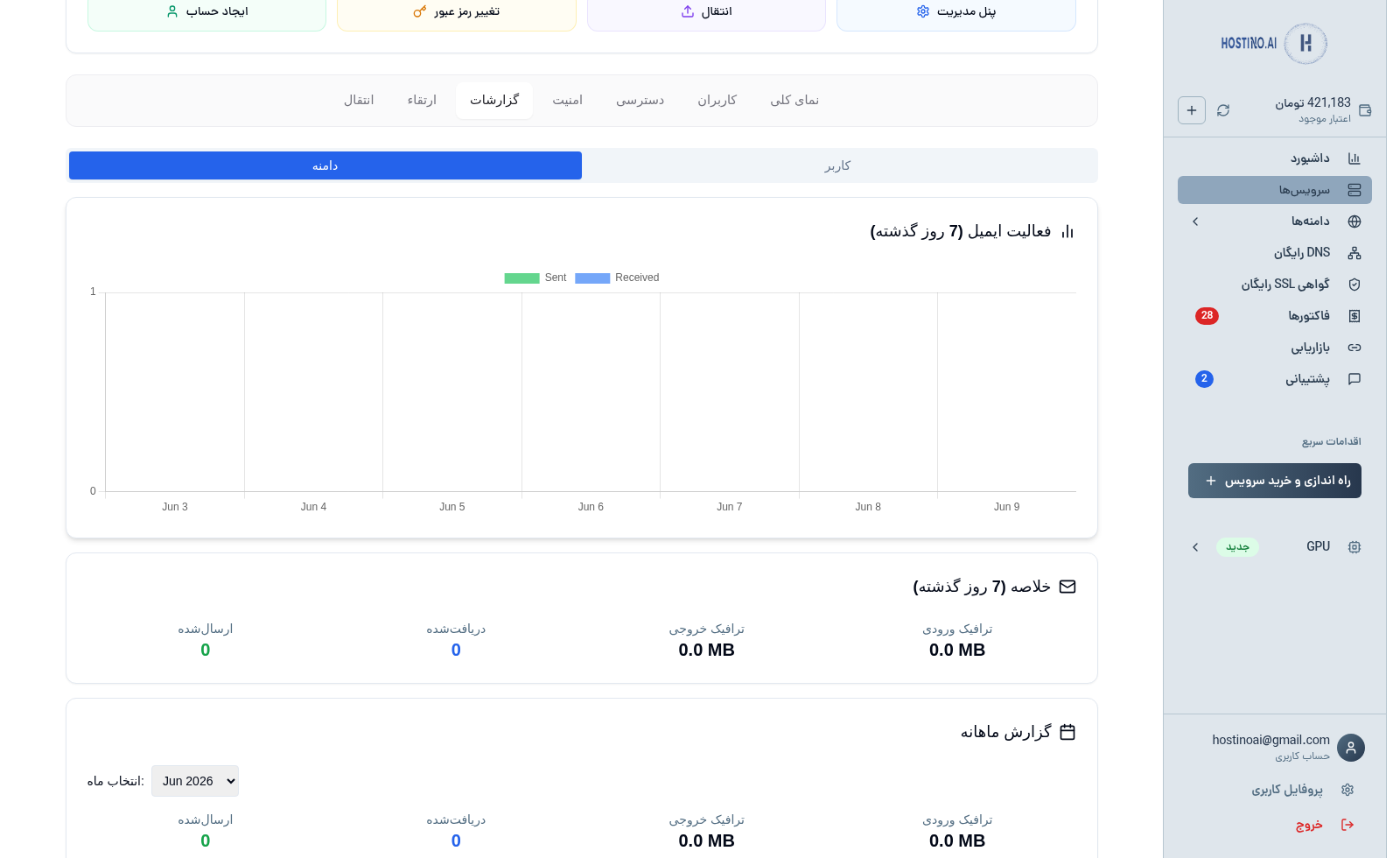The height and width of the screenshot is (858, 1400).
Task: Click the chat icon of پشتیبانی
Action: (1354, 379)
